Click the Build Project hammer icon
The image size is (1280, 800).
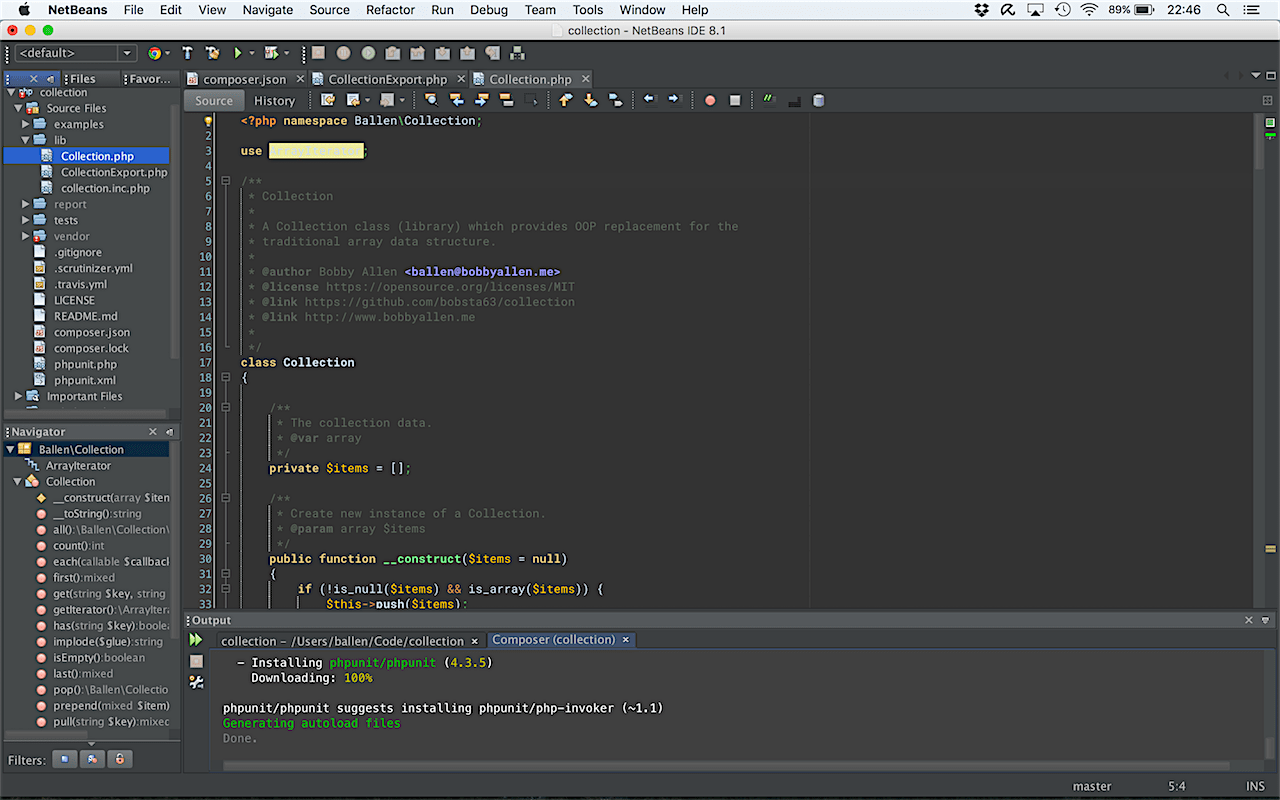pos(187,53)
